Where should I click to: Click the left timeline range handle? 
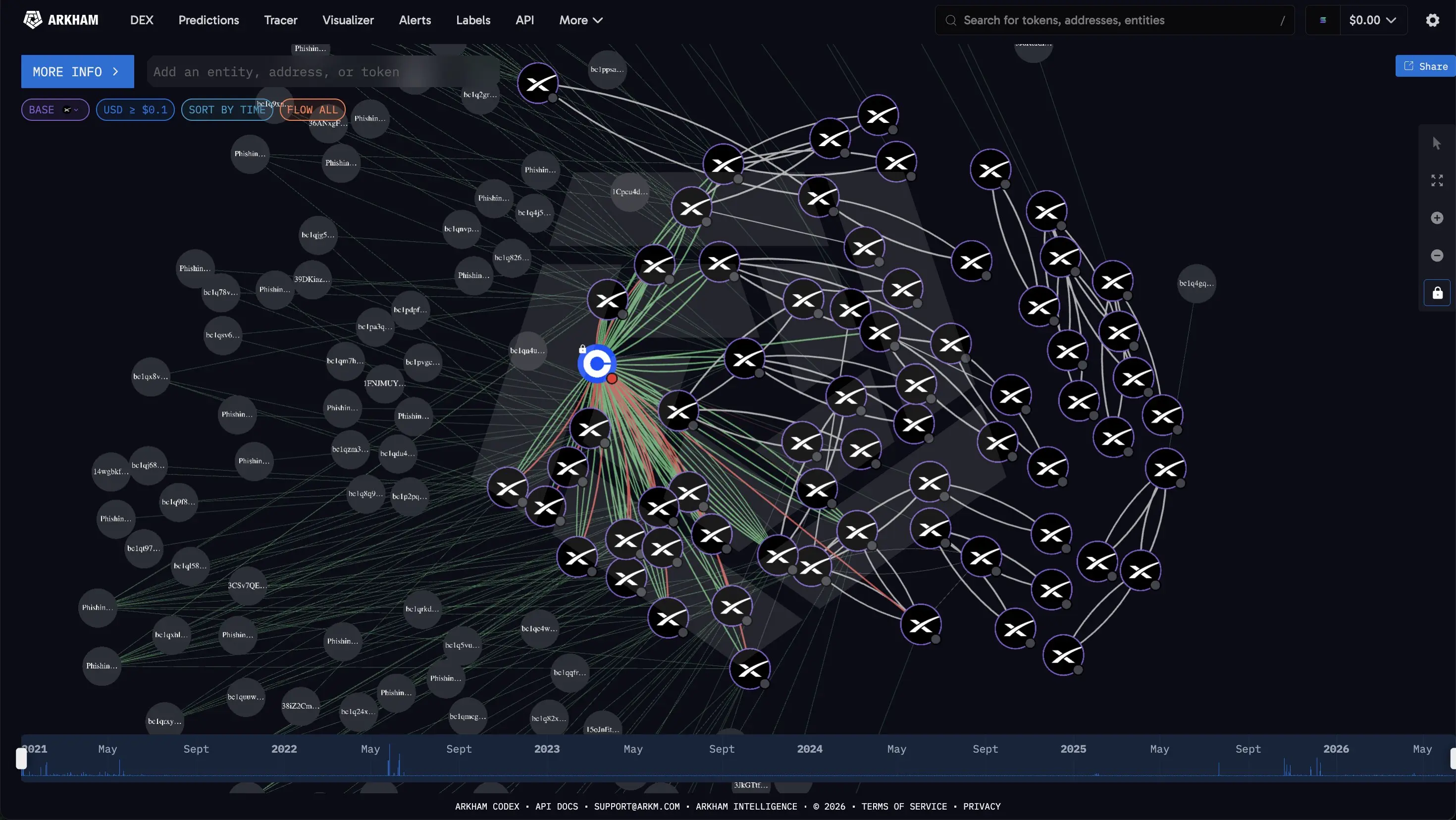(21, 759)
